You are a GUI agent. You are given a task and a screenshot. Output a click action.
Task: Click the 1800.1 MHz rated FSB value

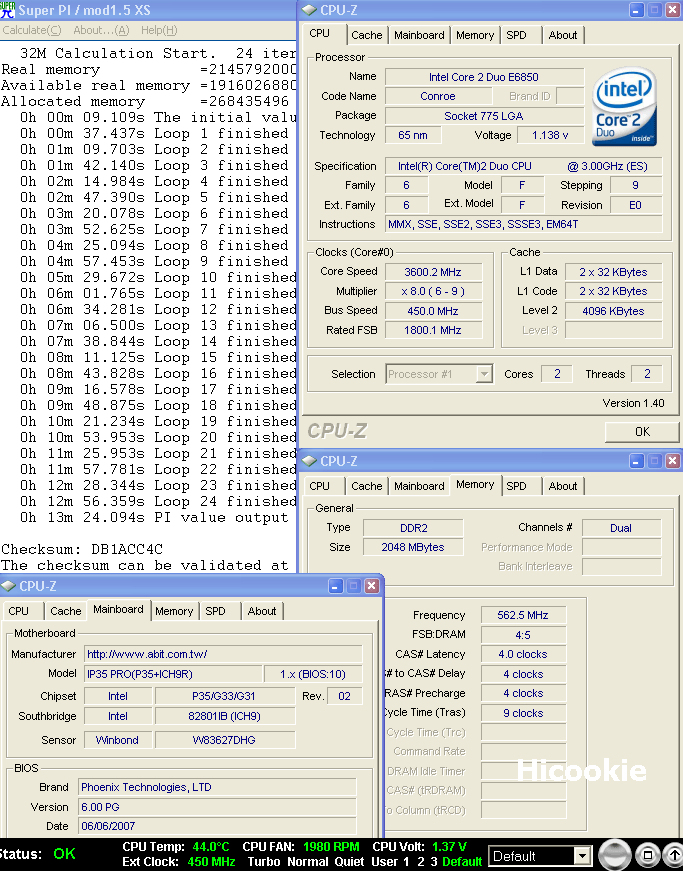433,330
